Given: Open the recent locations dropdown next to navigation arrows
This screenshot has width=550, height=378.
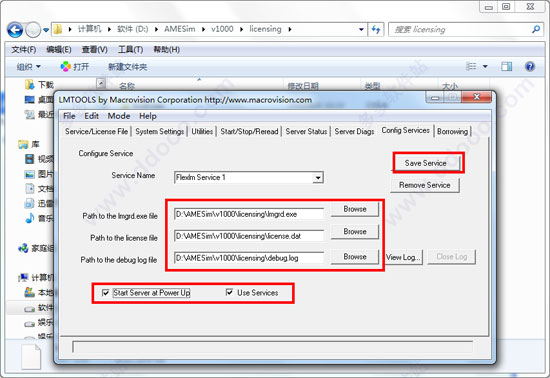Looking at the screenshot, I should point(46,30).
